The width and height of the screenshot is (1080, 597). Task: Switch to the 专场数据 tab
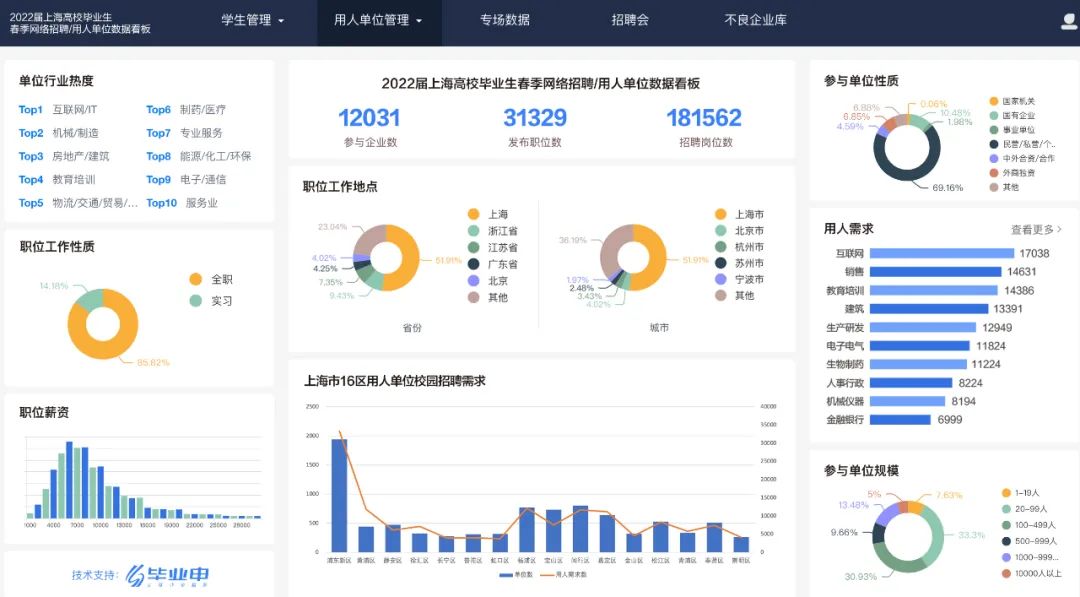pyautogui.click(x=504, y=22)
